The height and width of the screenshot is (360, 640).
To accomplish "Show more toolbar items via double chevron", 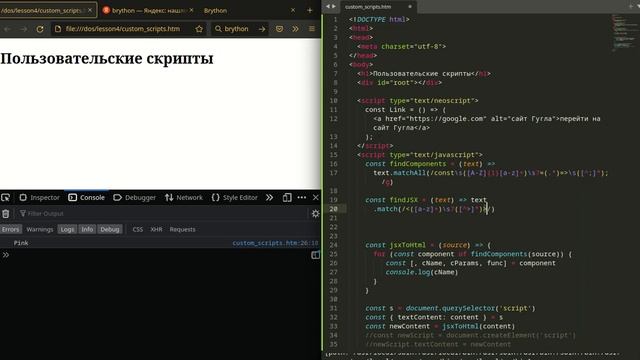I will click(295, 29).
